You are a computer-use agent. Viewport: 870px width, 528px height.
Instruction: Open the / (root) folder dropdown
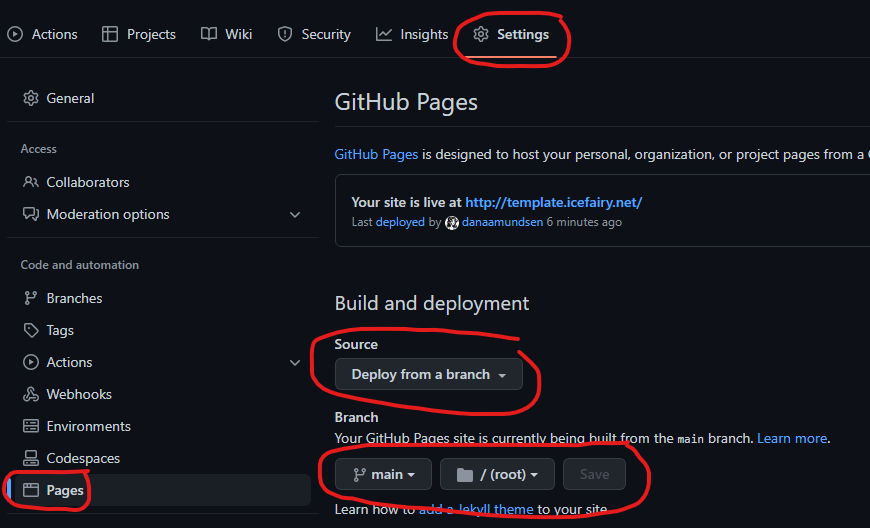(497, 474)
